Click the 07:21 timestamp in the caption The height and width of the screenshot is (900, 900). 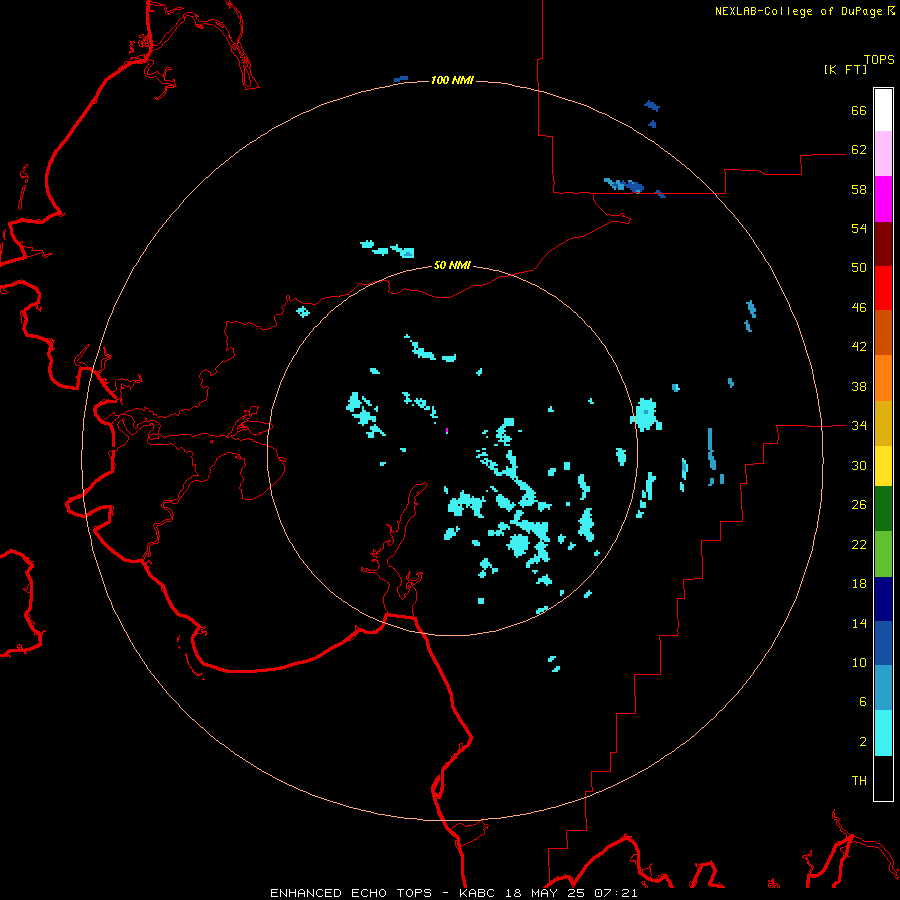click(615, 893)
